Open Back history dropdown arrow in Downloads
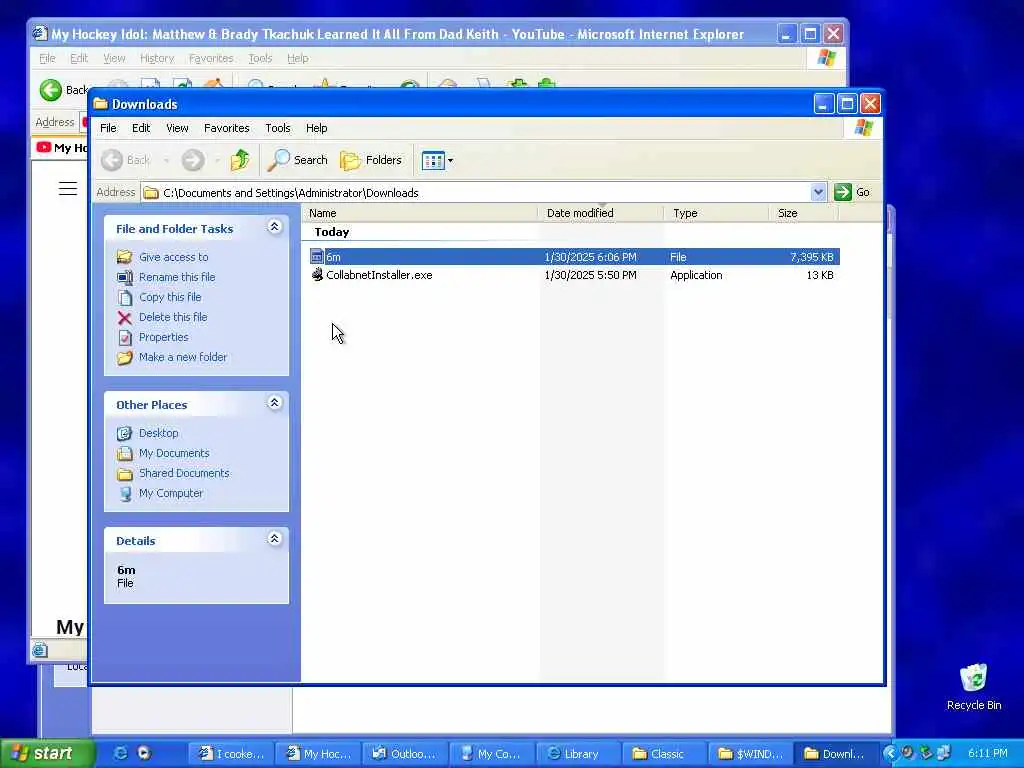This screenshot has width=1024, height=768. pyautogui.click(x=167, y=160)
